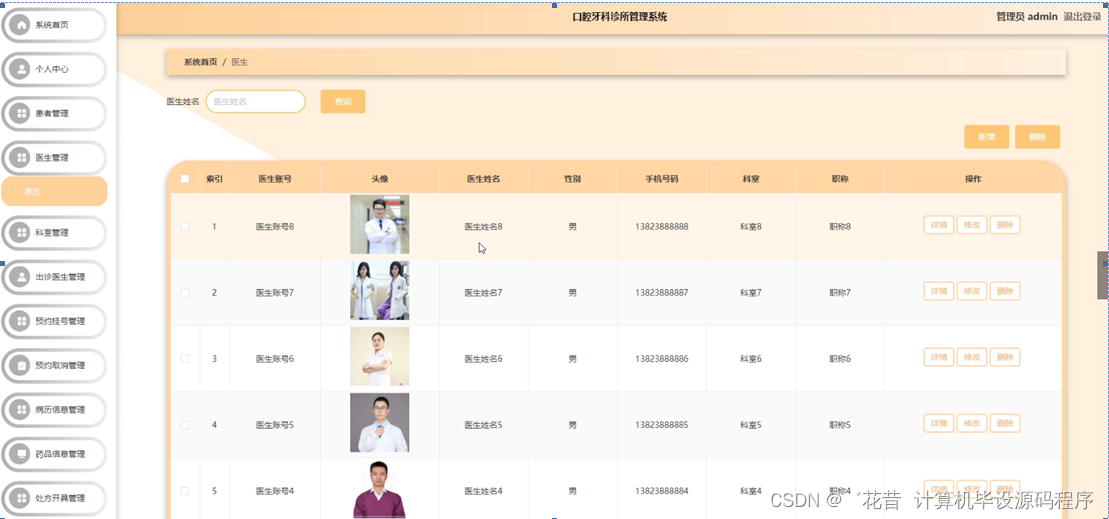1109x519 pixels.
Task: Check the row checkbox for 医生账号7
Action: tap(185, 292)
